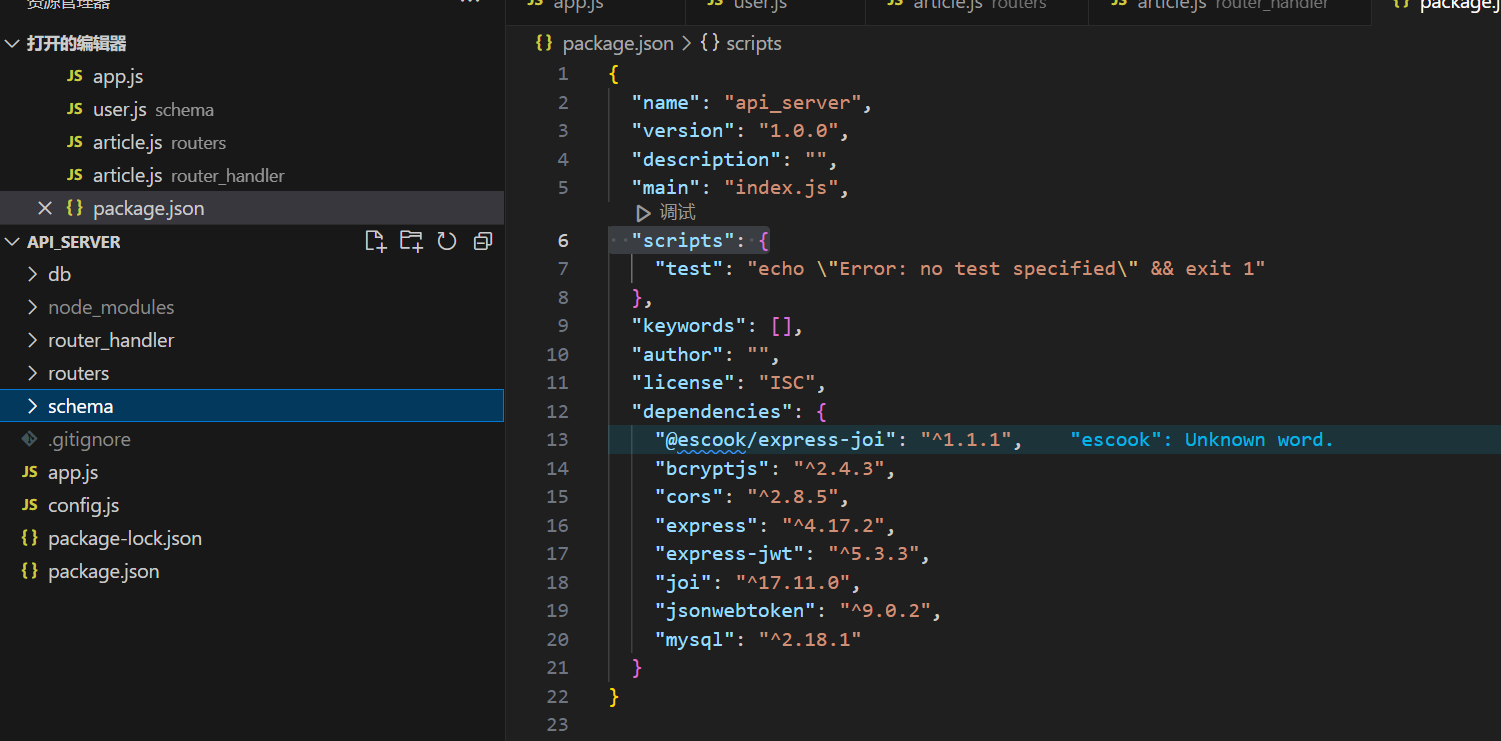Click the New Folder icon in explorer header

point(411,241)
